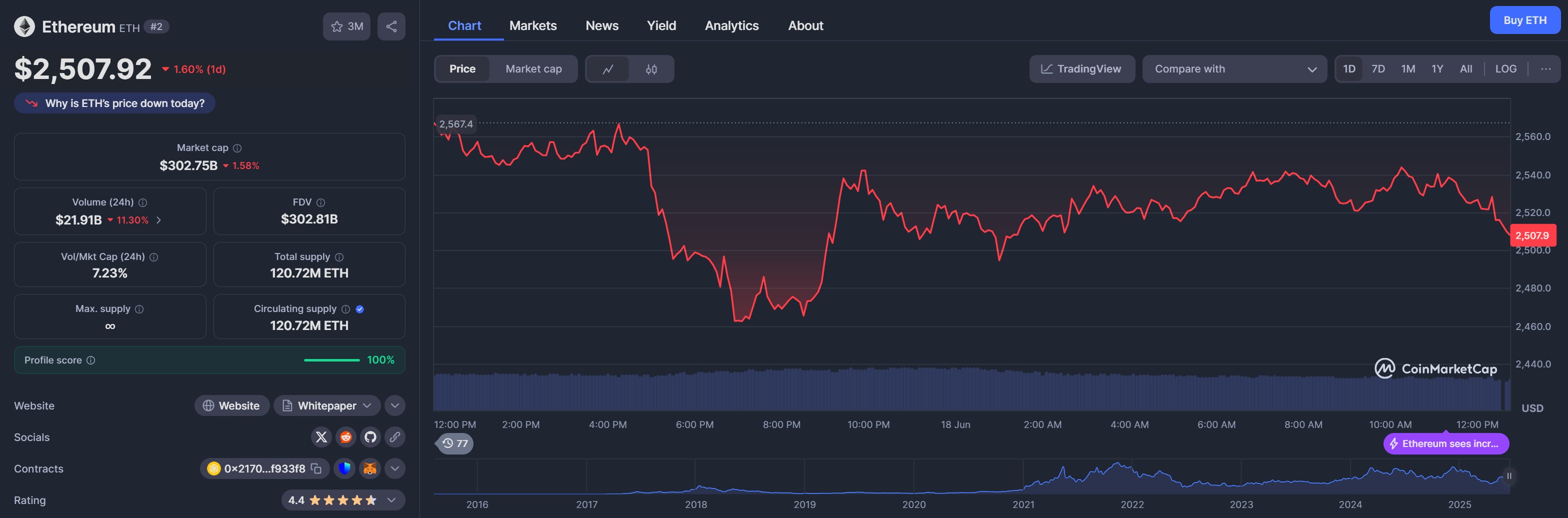
Task: Open the GitHub social link
Action: [370, 437]
